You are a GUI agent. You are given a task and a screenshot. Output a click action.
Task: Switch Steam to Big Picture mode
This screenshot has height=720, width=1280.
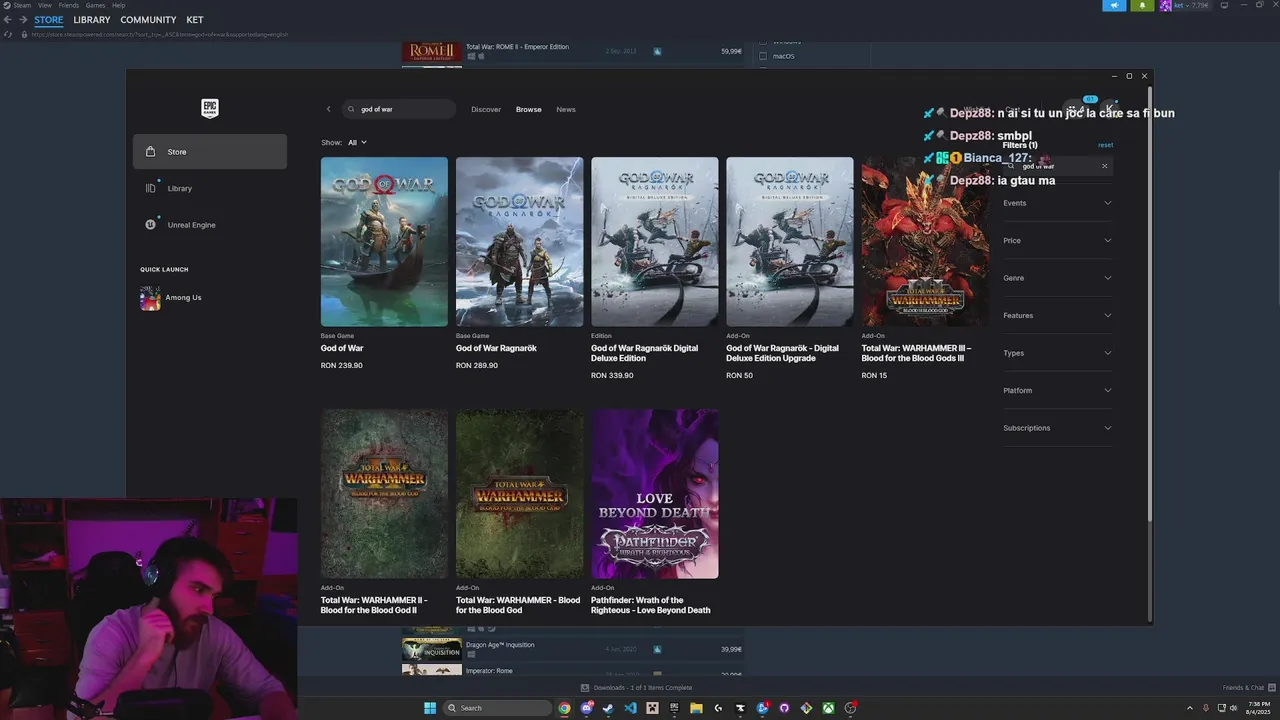[1224, 5]
